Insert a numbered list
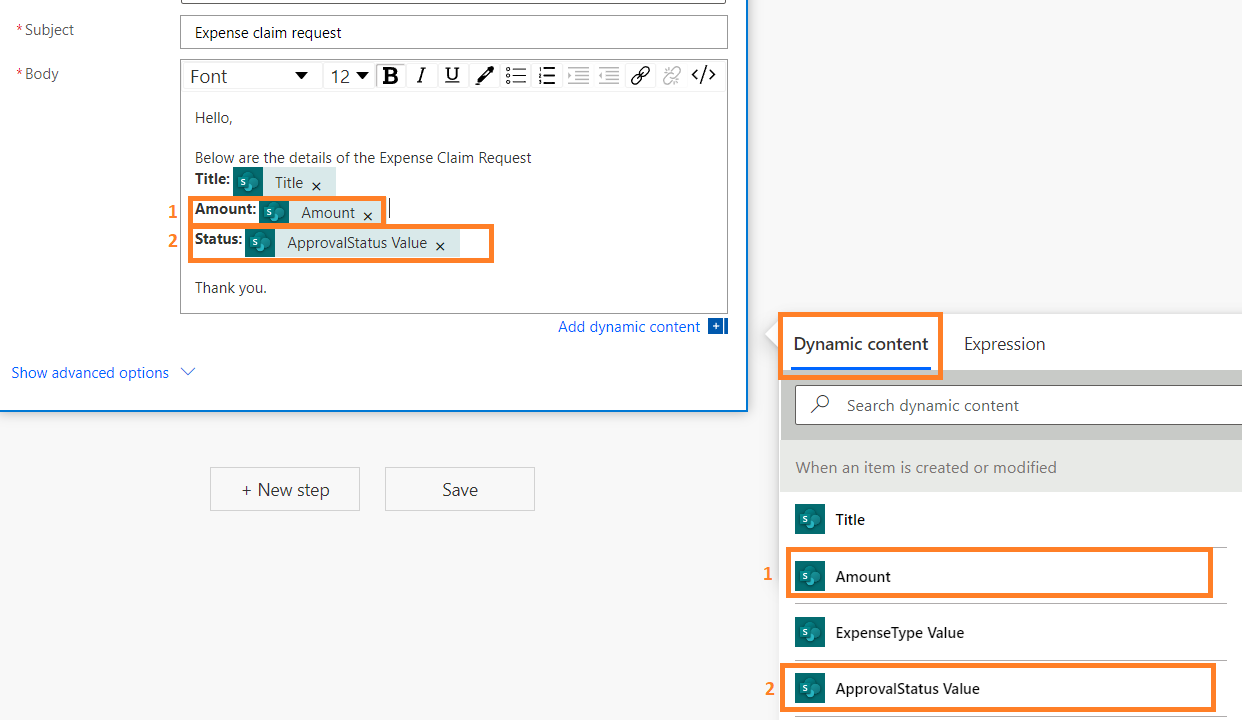 pos(547,76)
